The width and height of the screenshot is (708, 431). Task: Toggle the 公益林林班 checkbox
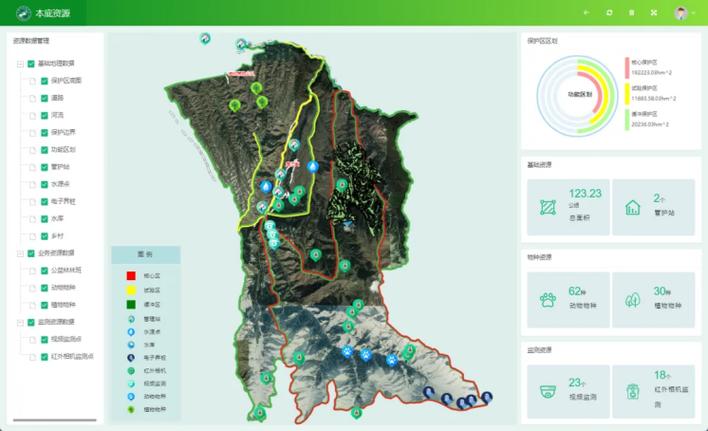coord(44,271)
